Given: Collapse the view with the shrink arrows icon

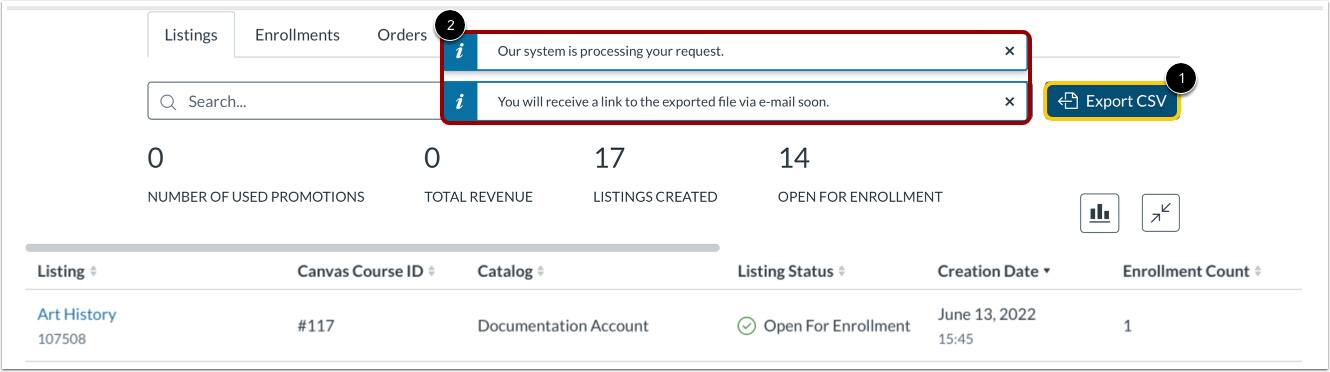Looking at the screenshot, I should [1161, 213].
